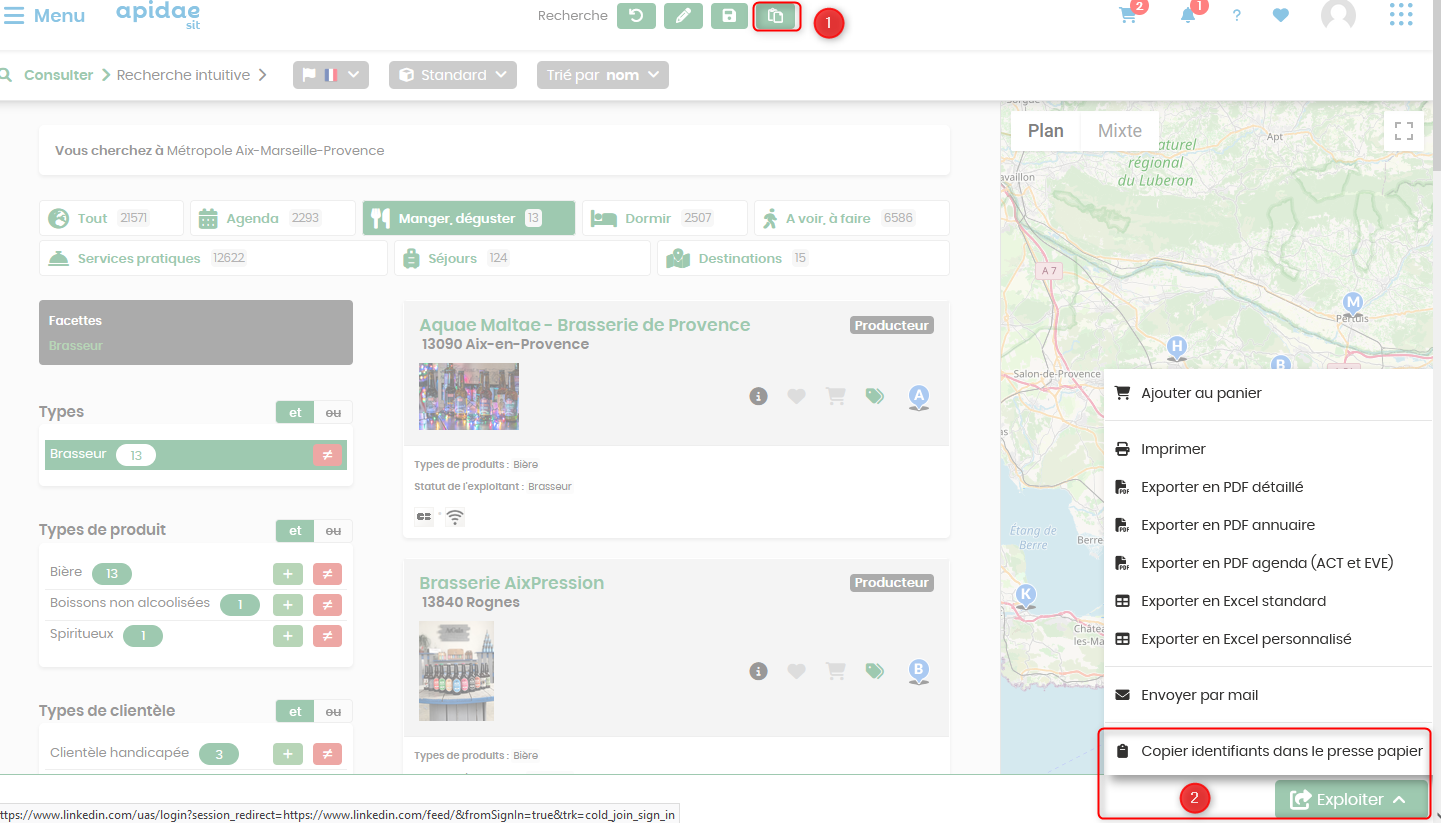
Task: Select the Agenda category tab
Action: point(272,218)
